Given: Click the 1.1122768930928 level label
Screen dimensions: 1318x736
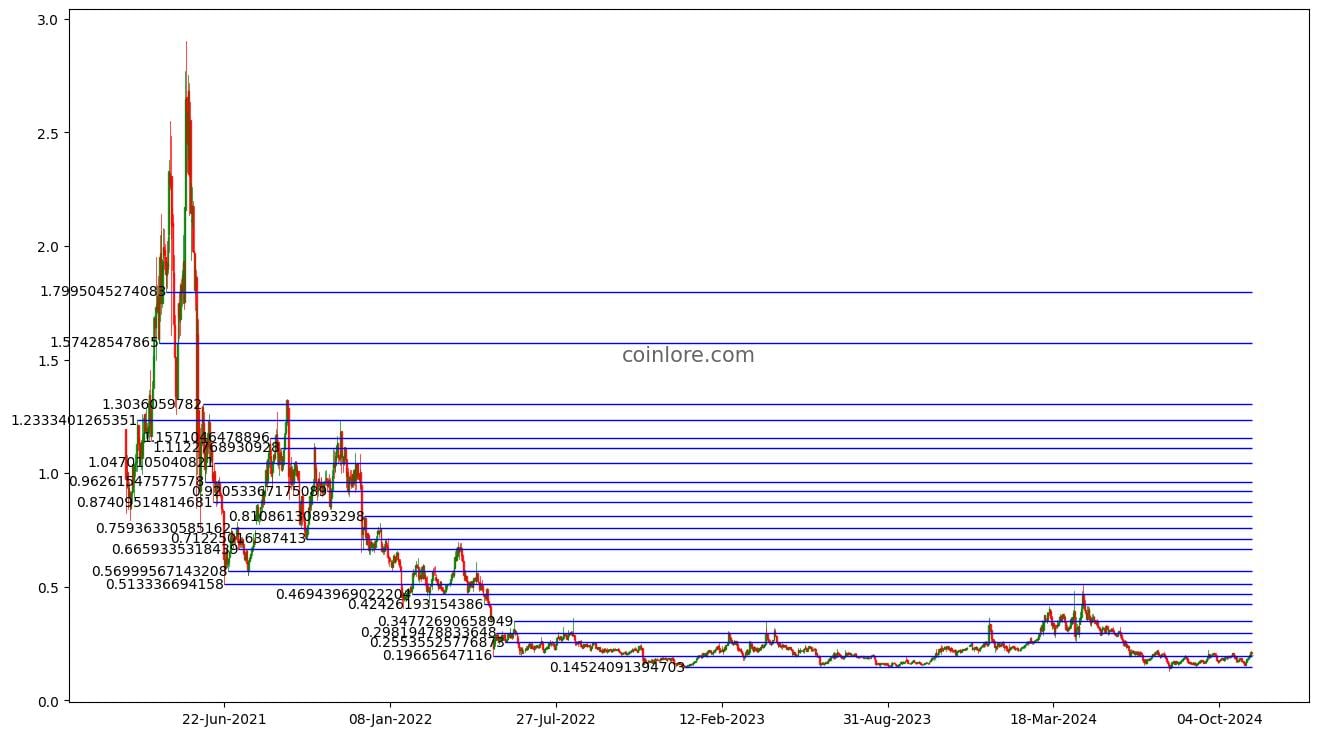Looking at the screenshot, I should click(x=216, y=447).
